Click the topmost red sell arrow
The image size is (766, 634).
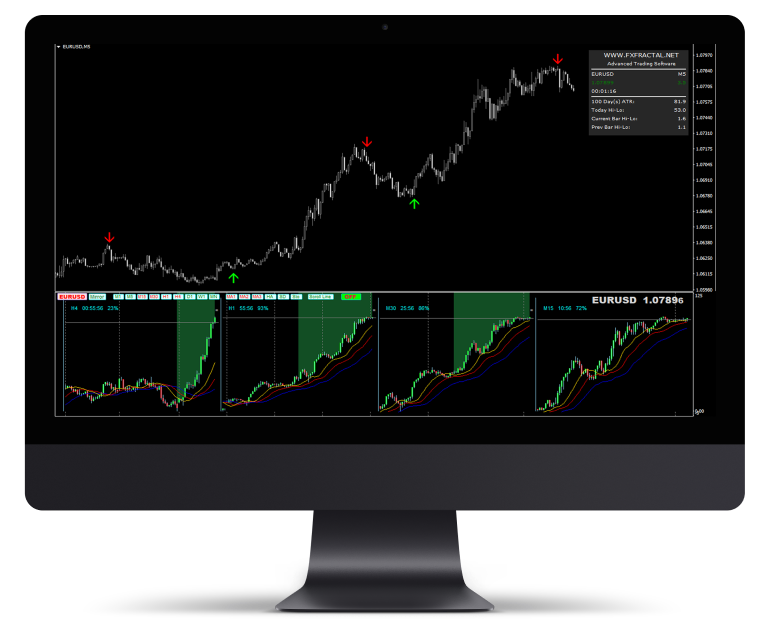558,59
